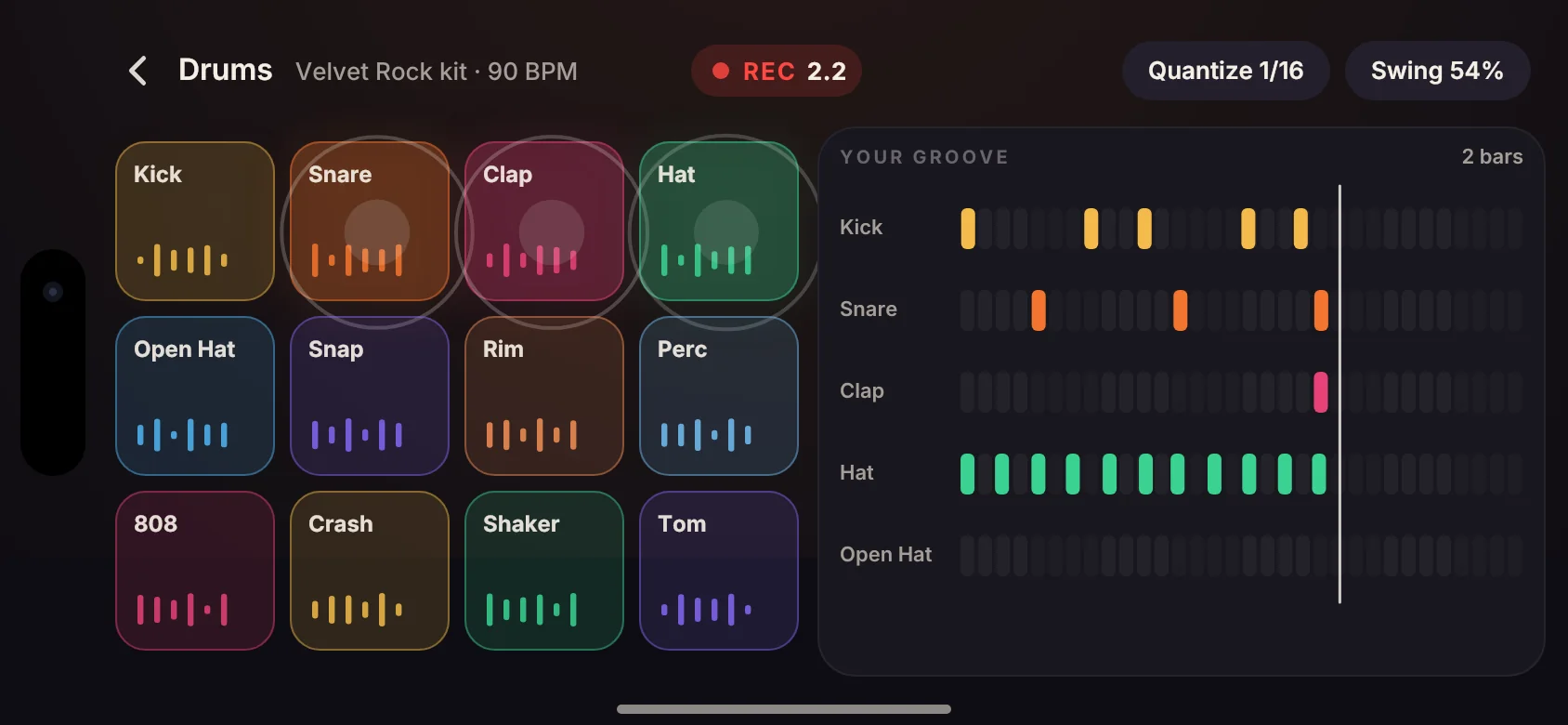Select the Clap row label in the groove

pyautogui.click(x=862, y=390)
